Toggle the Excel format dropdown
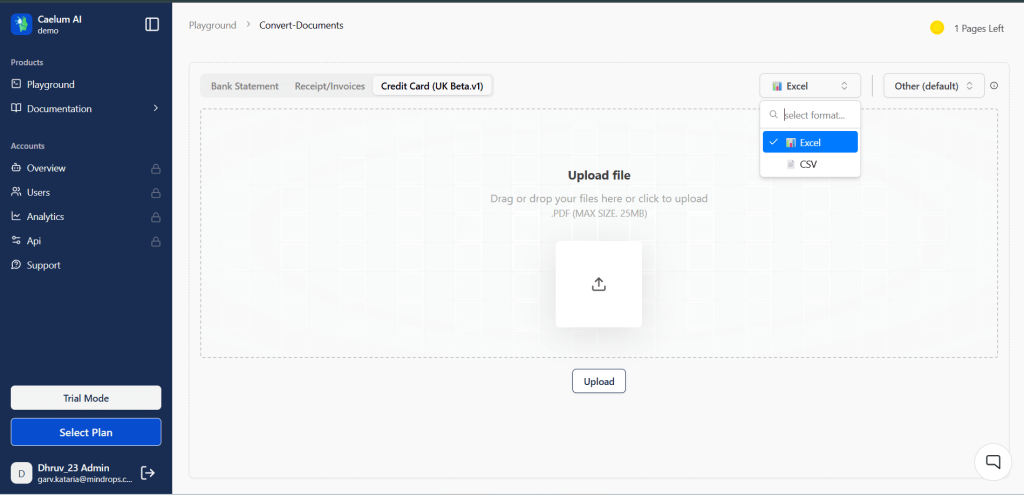Viewport: 1024px width, 495px height. click(810, 86)
